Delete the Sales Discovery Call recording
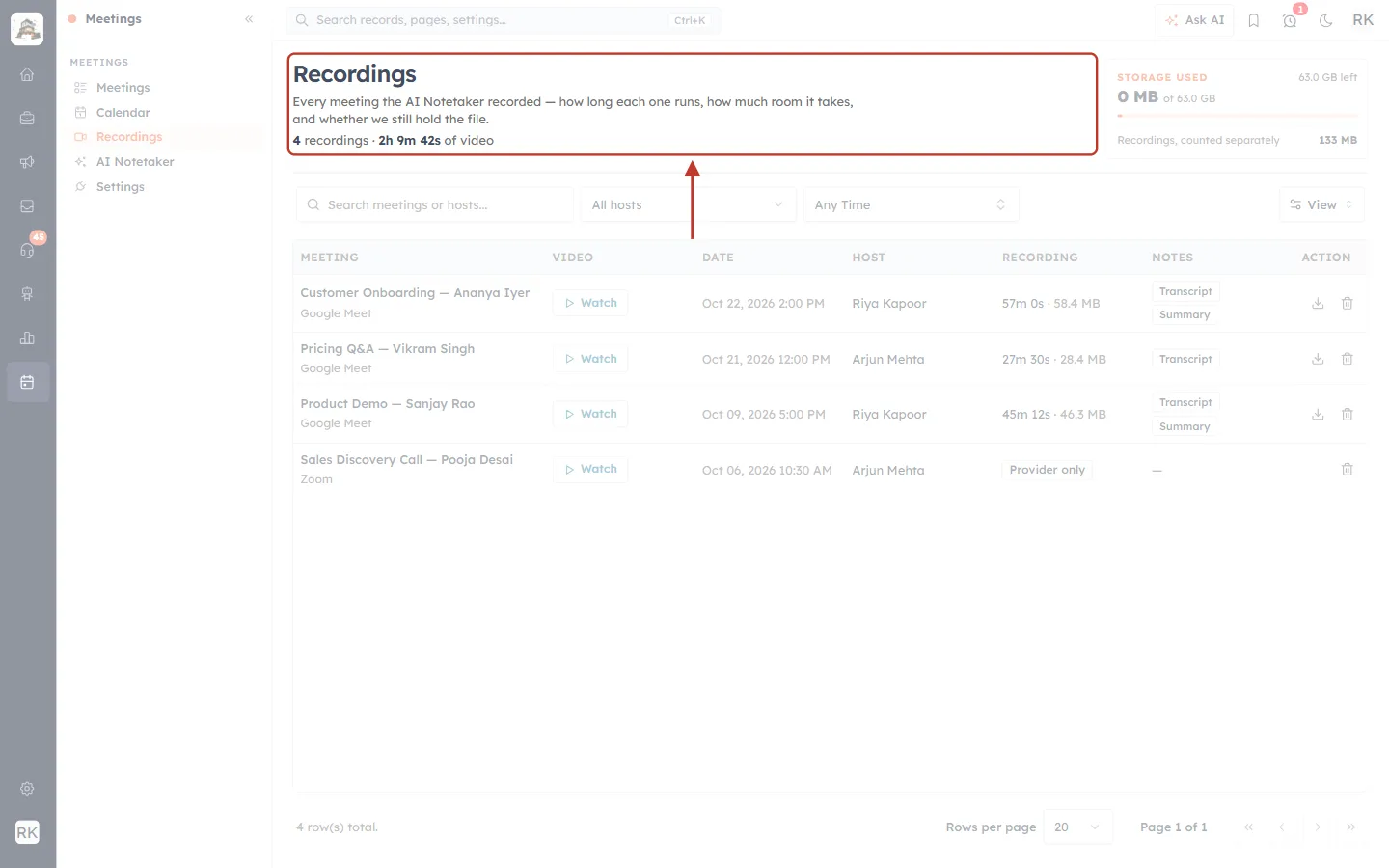The height and width of the screenshot is (868, 1389). click(x=1348, y=470)
